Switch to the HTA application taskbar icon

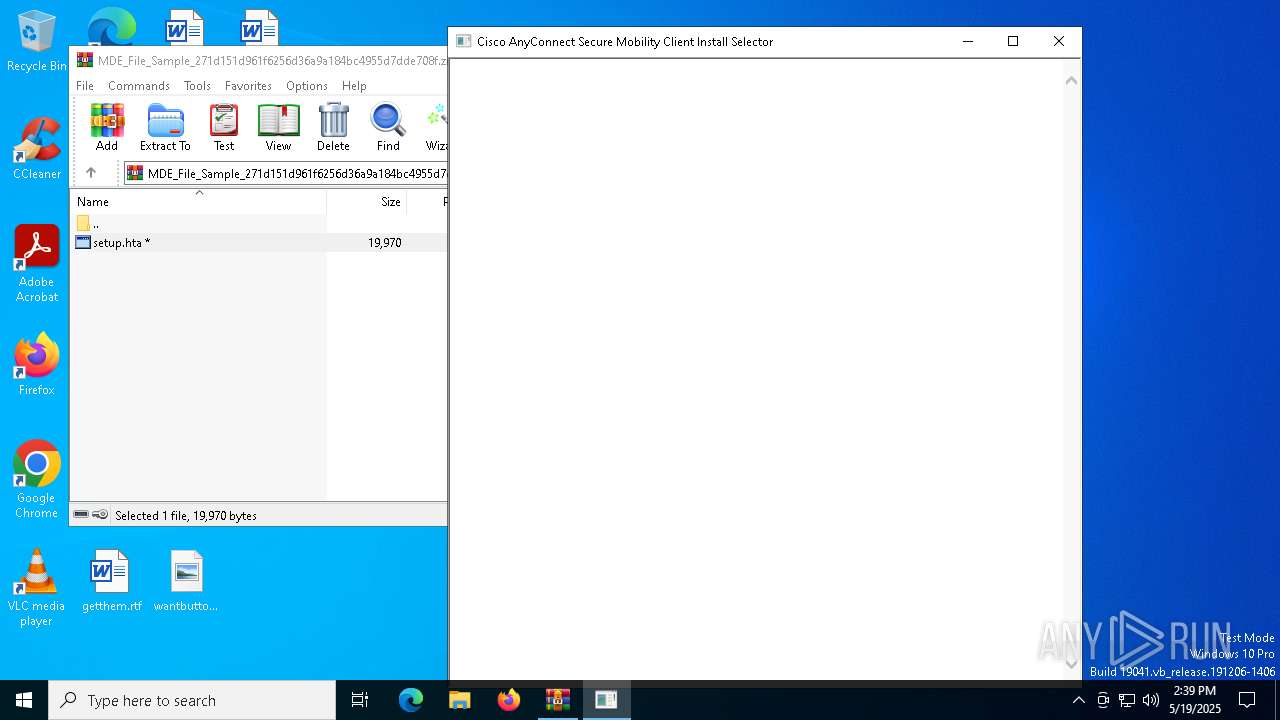pyautogui.click(x=606, y=700)
